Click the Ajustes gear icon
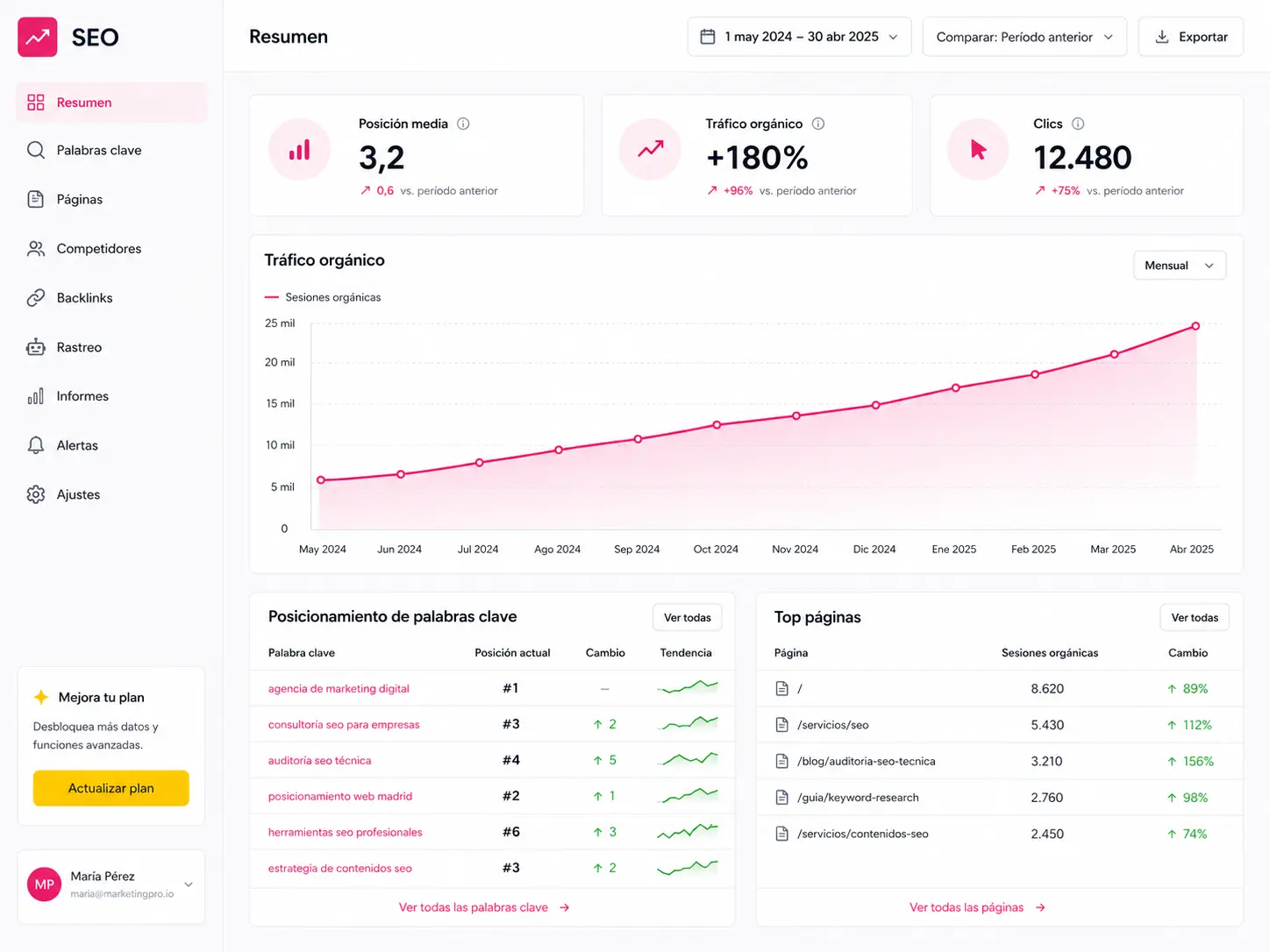This screenshot has height=952, width=1270. (36, 494)
